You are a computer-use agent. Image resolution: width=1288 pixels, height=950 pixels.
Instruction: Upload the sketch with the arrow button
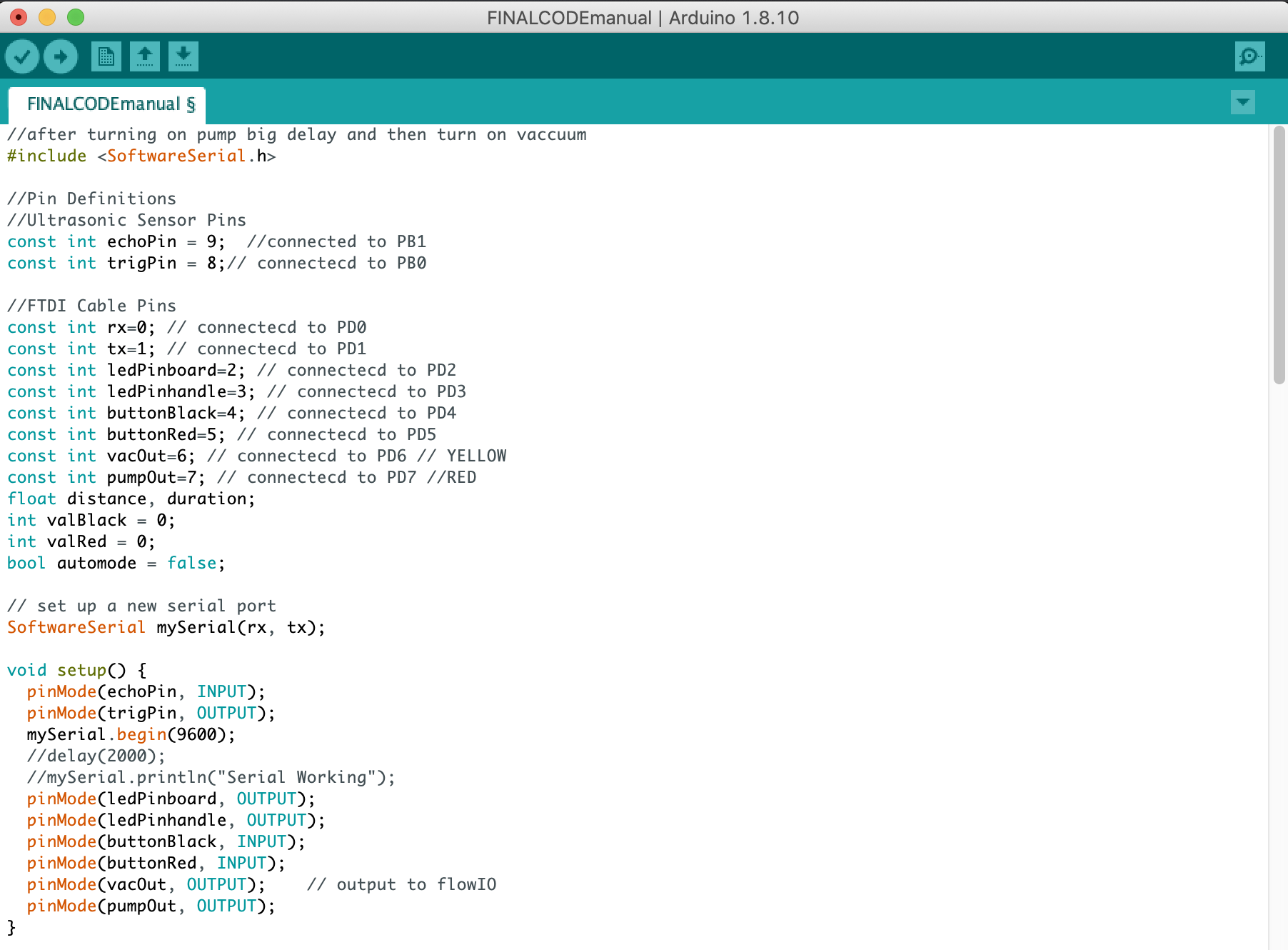tap(61, 56)
